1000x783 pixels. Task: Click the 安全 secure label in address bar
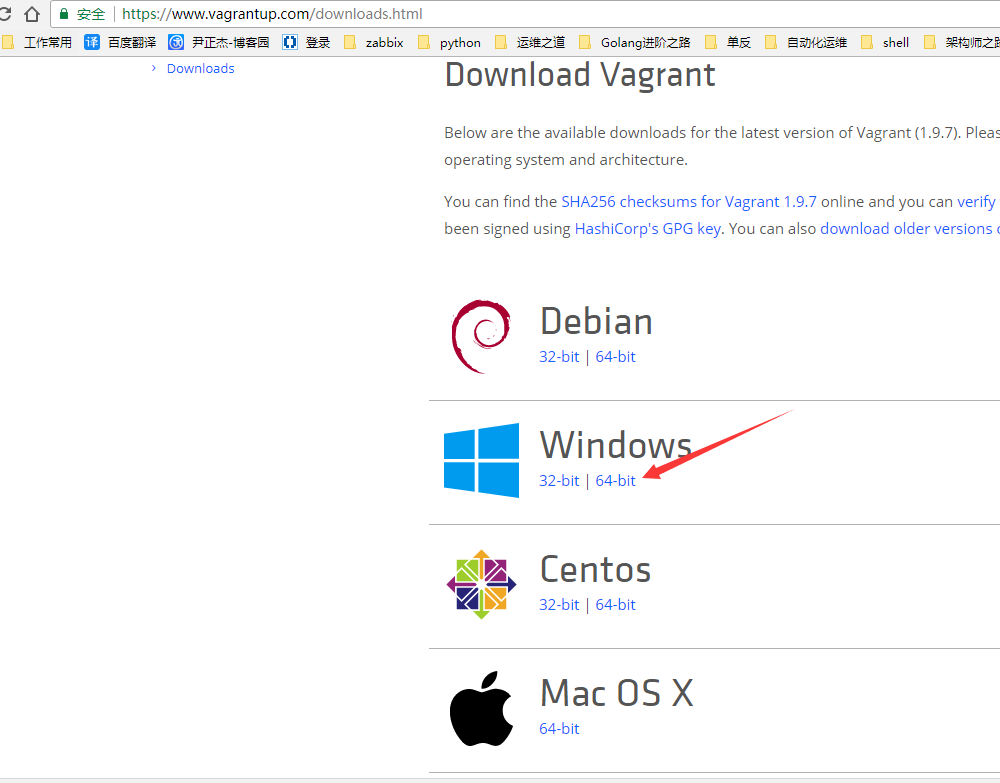pos(91,14)
